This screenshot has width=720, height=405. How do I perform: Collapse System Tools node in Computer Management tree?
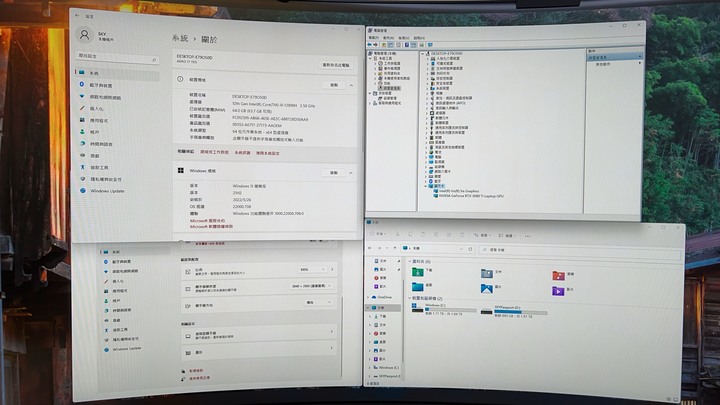point(371,59)
